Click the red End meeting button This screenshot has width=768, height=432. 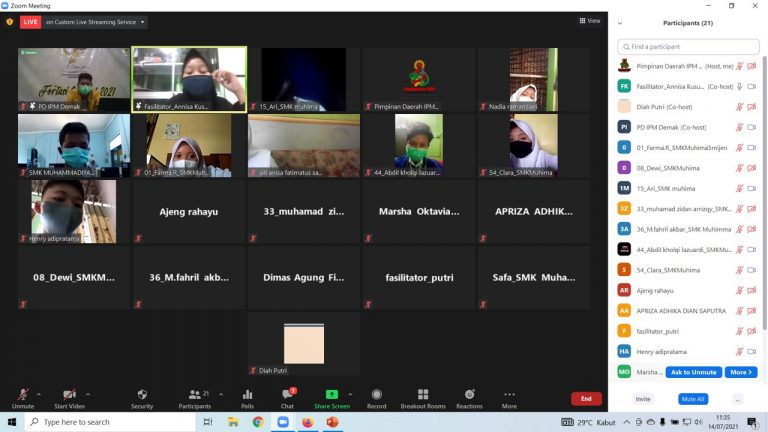click(x=586, y=399)
